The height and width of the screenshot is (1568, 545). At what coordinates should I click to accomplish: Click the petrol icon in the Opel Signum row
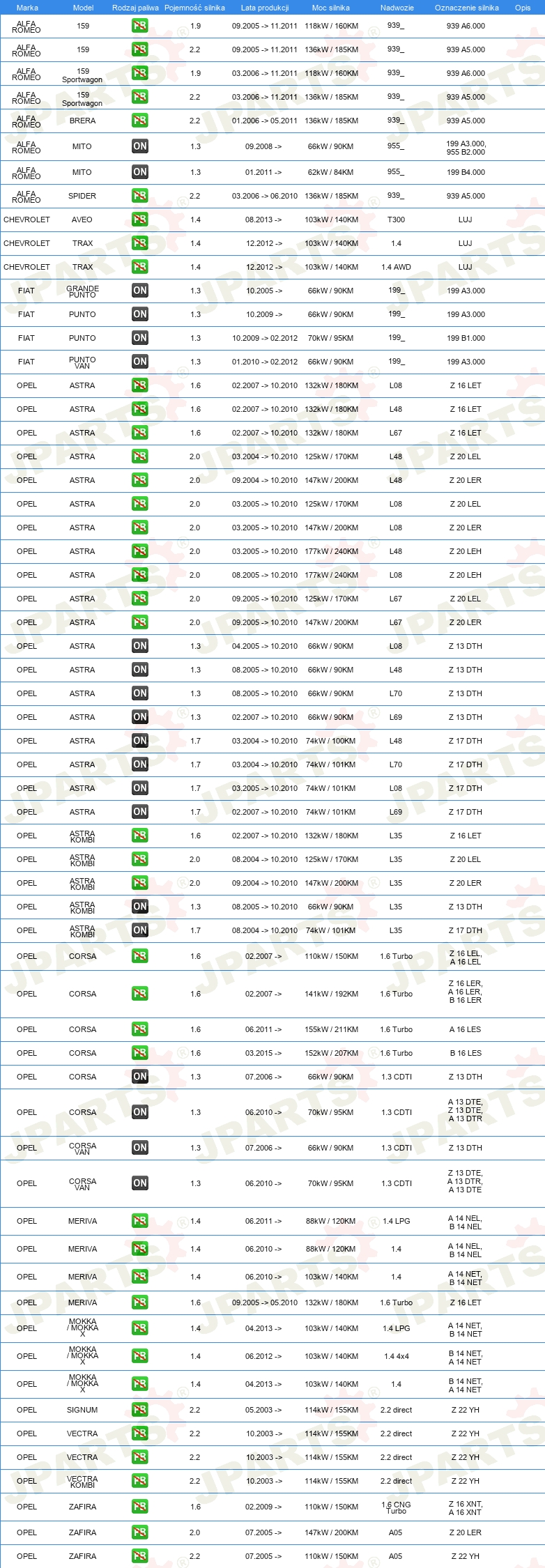coord(139,1410)
